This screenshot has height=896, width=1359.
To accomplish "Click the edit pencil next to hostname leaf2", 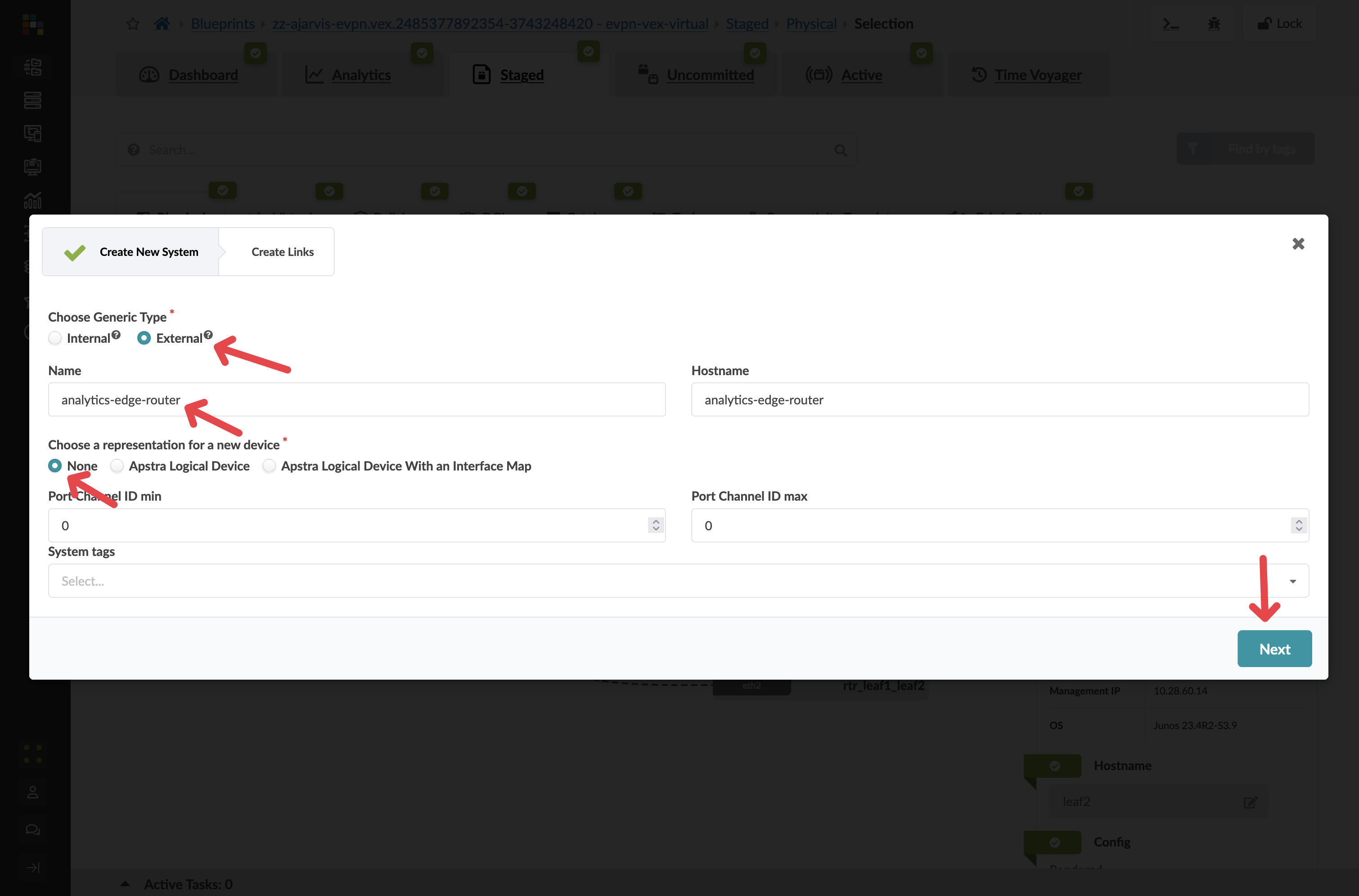I will (x=1251, y=802).
